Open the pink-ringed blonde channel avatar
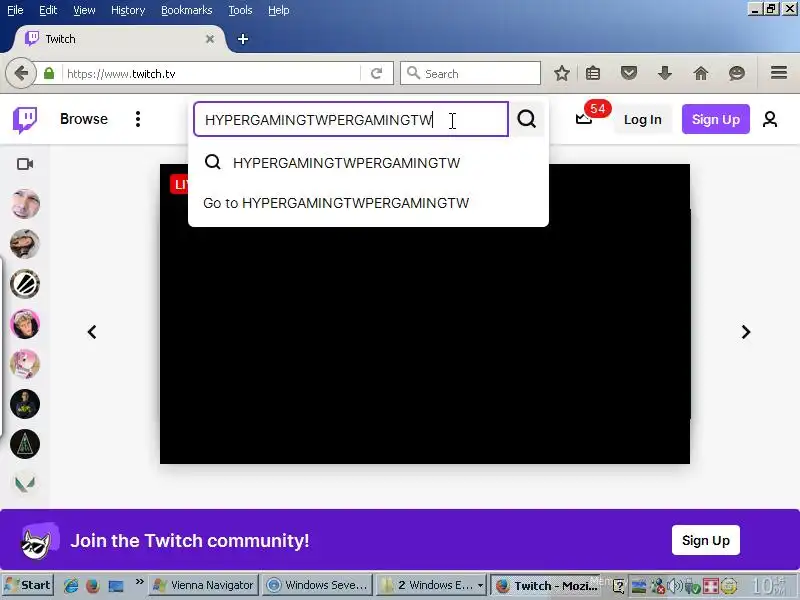Viewport: 800px width, 600px height. pyautogui.click(x=25, y=324)
